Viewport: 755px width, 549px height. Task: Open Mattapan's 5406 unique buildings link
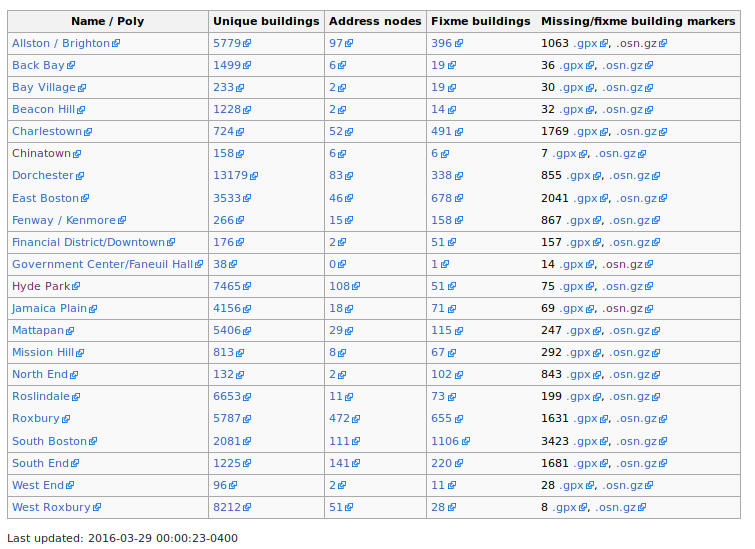226,330
